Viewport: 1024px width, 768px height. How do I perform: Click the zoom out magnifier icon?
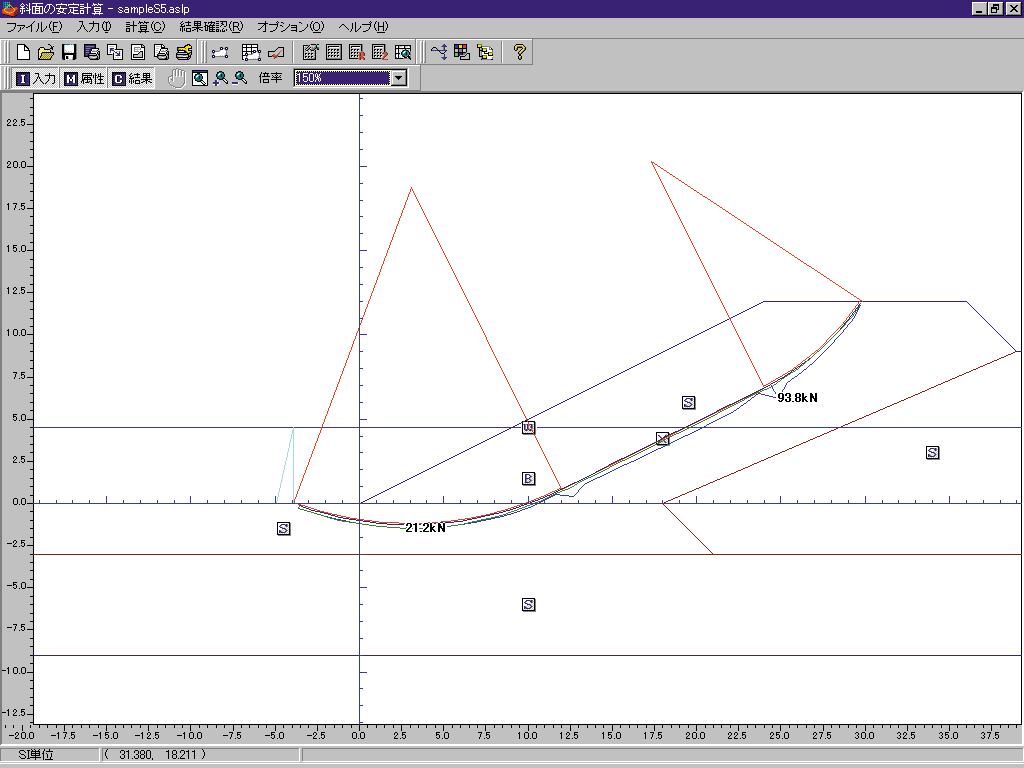click(x=239, y=79)
